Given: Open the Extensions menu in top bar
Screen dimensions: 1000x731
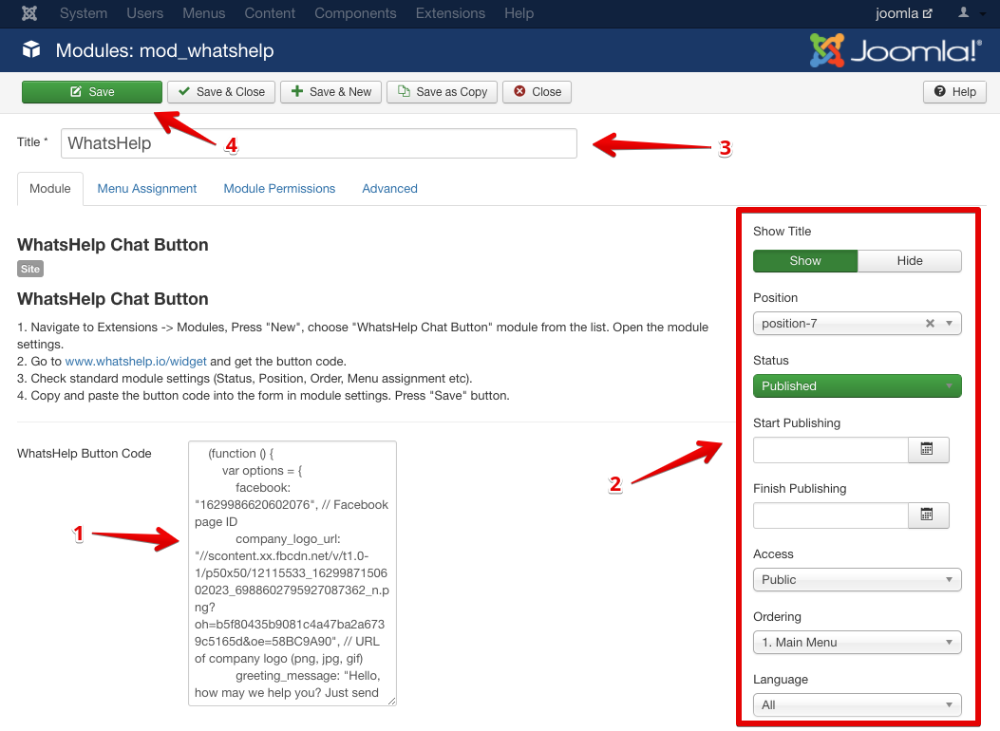Looking at the screenshot, I should point(450,14).
